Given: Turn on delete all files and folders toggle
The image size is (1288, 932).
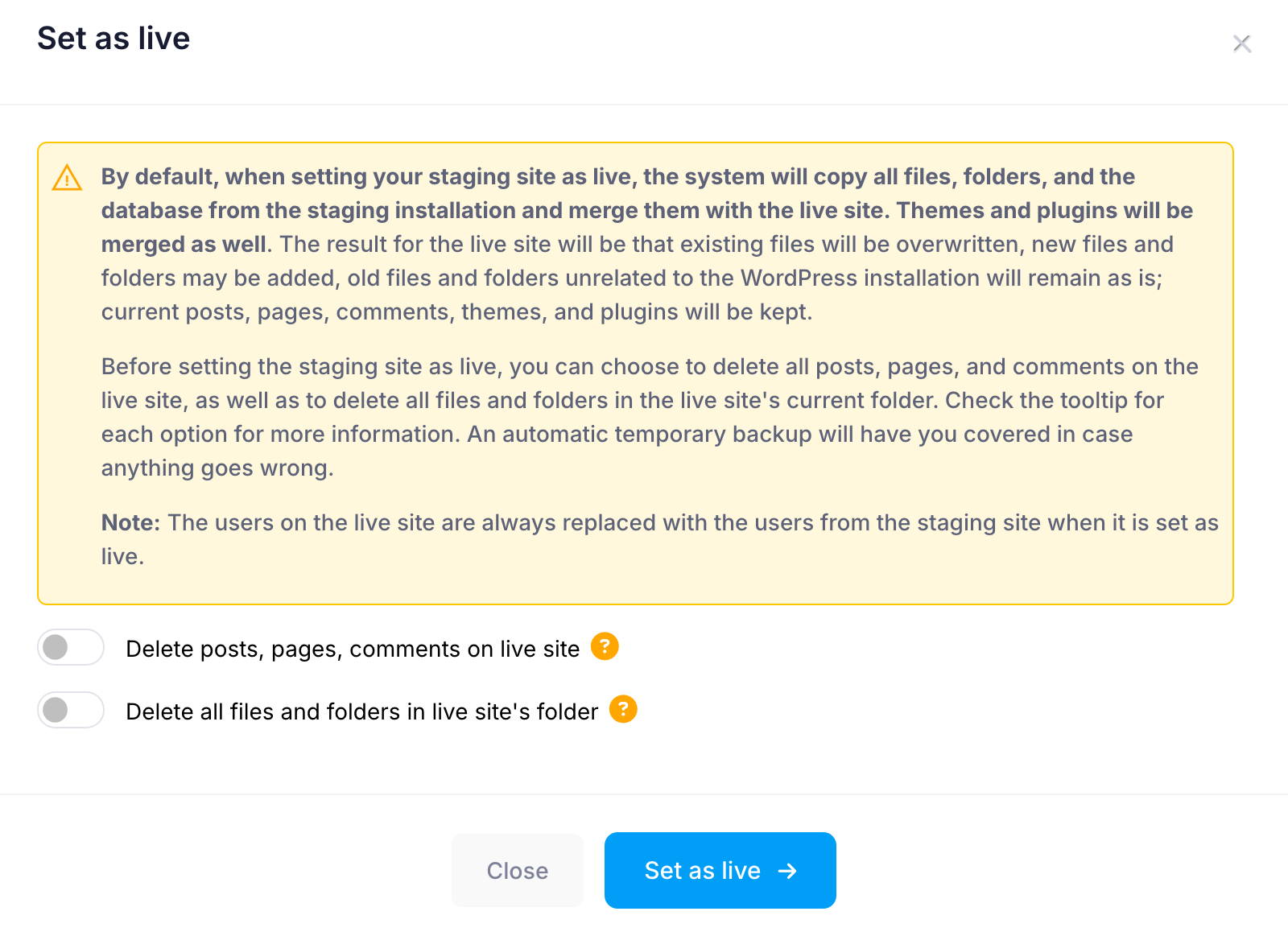Looking at the screenshot, I should point(71,710).
